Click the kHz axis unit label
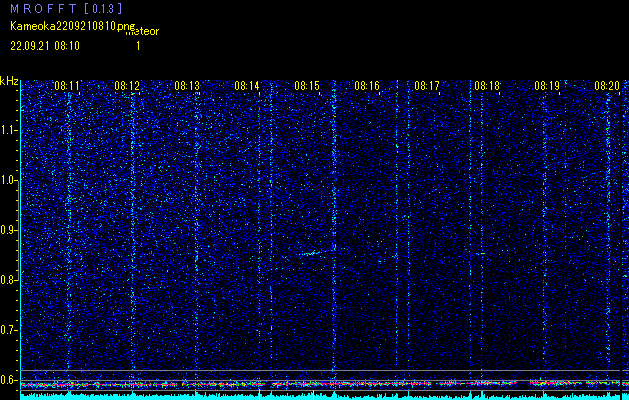629x400 pixels. tap(9, 81)
